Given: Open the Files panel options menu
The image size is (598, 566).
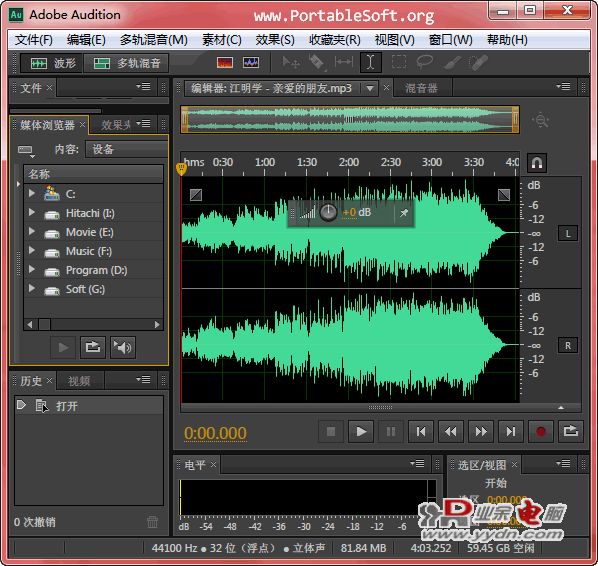Looking at the screenshot, I should [x=143, y=87].
